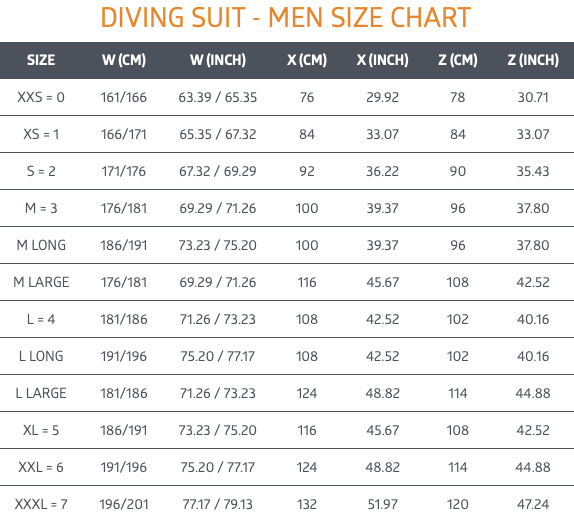Screen dimensions: 574x516
Task: Click the Z (CM) value '120'
Action: click(458, 504)
